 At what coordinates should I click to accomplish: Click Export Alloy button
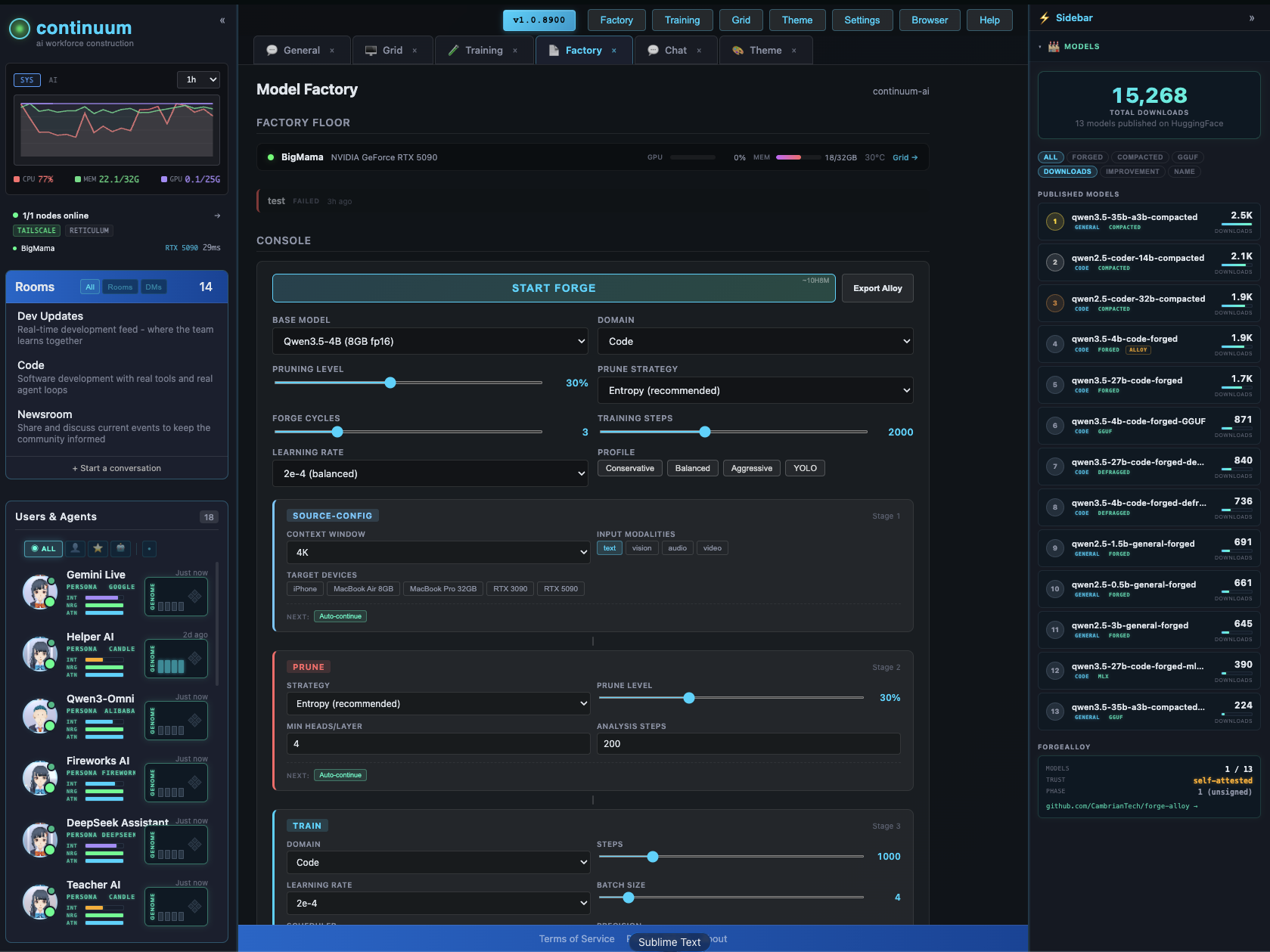[x=877, y=288]
